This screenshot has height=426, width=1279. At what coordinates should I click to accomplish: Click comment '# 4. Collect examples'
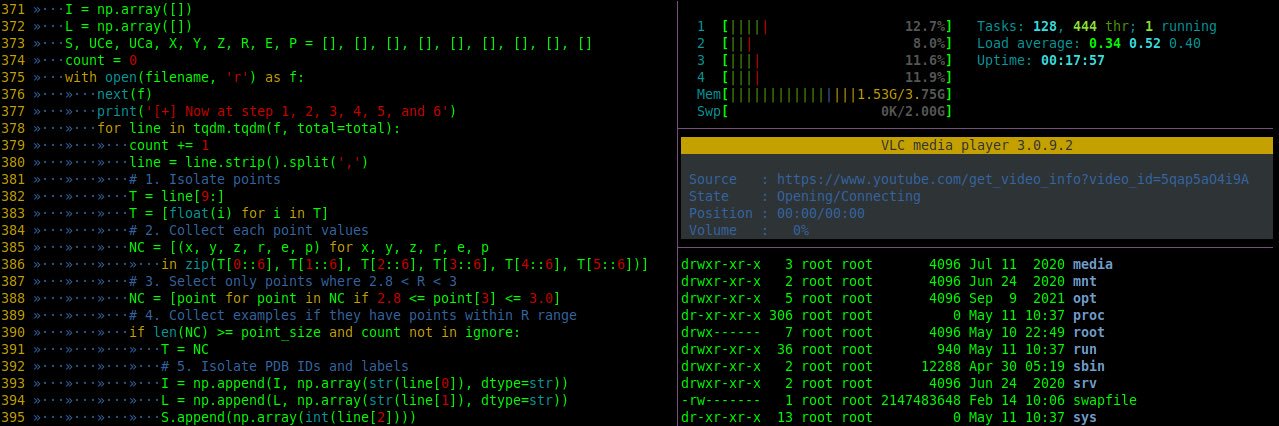click(353, 315)
